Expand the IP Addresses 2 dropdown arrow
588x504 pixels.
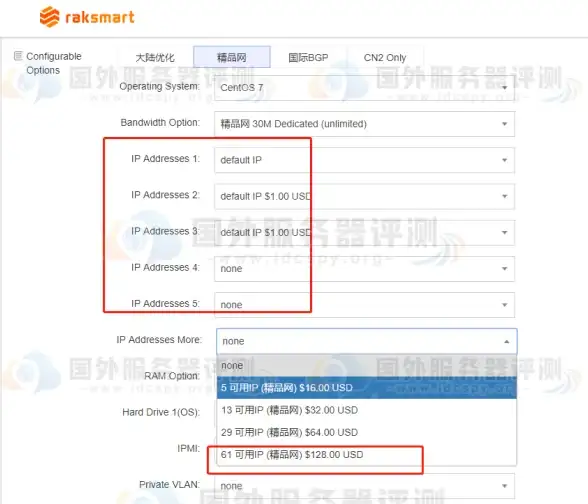click(x=505, y=196)
